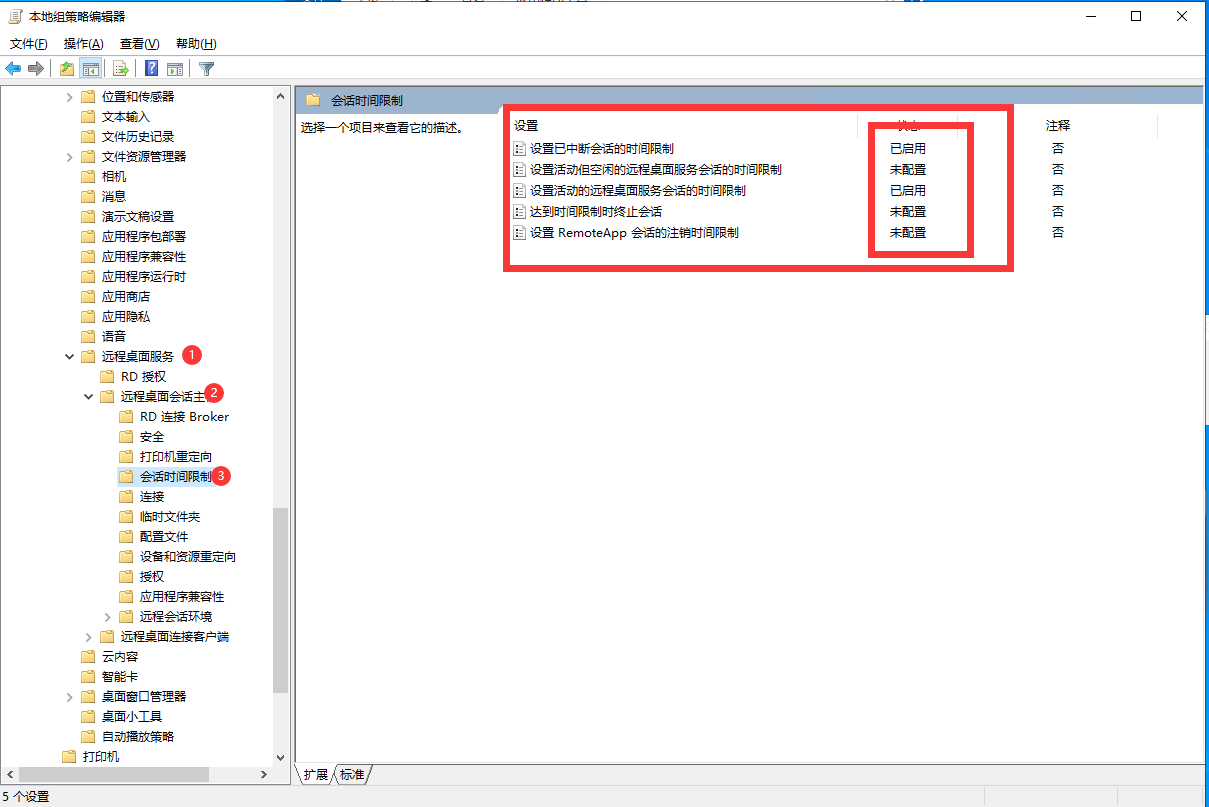Expand the 远程会话环境 tree node arrow
Image resolution: width=1209 pixels, height=807 pixels.
tap(107, 617)
